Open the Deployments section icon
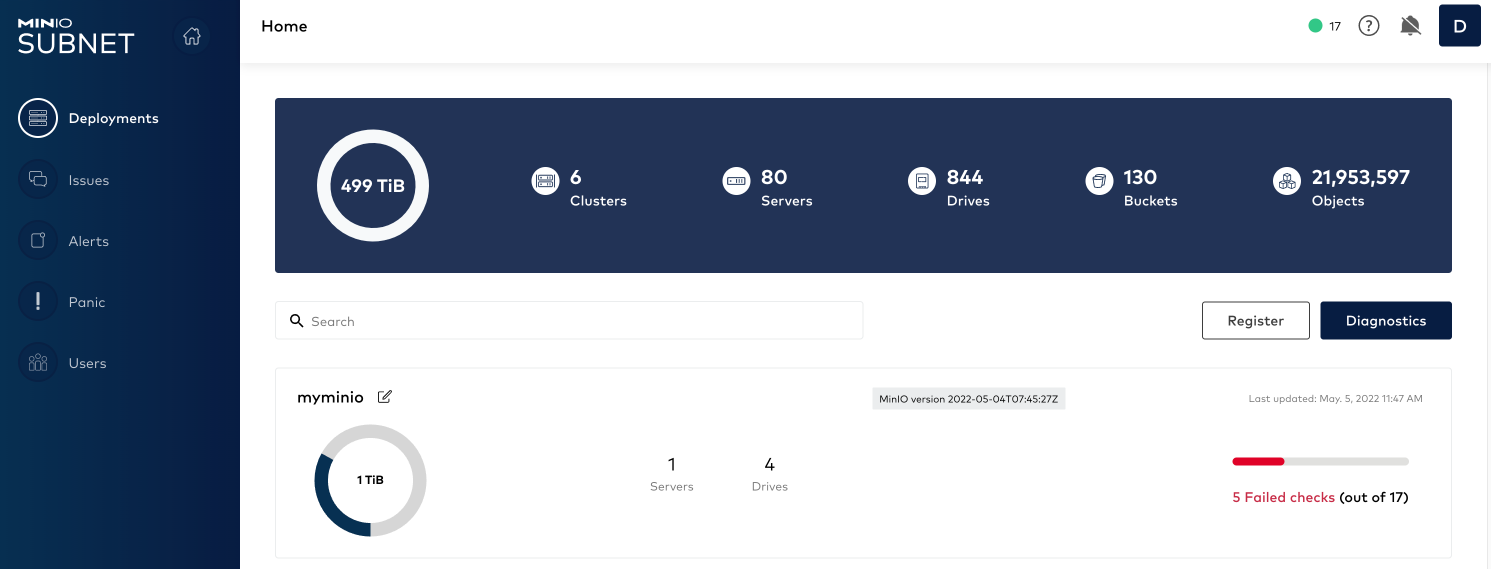This screenshot has height=569, width=1491. [x=38, y=118]
